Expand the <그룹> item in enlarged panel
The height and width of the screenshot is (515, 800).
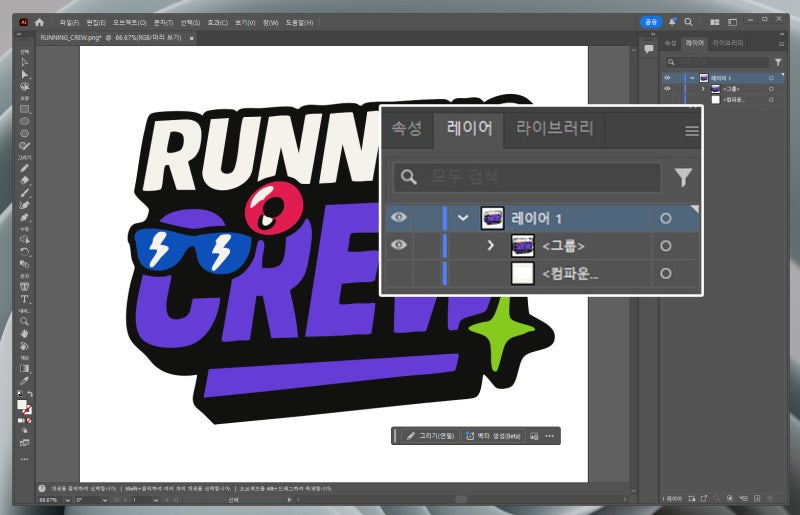point(490,245)
